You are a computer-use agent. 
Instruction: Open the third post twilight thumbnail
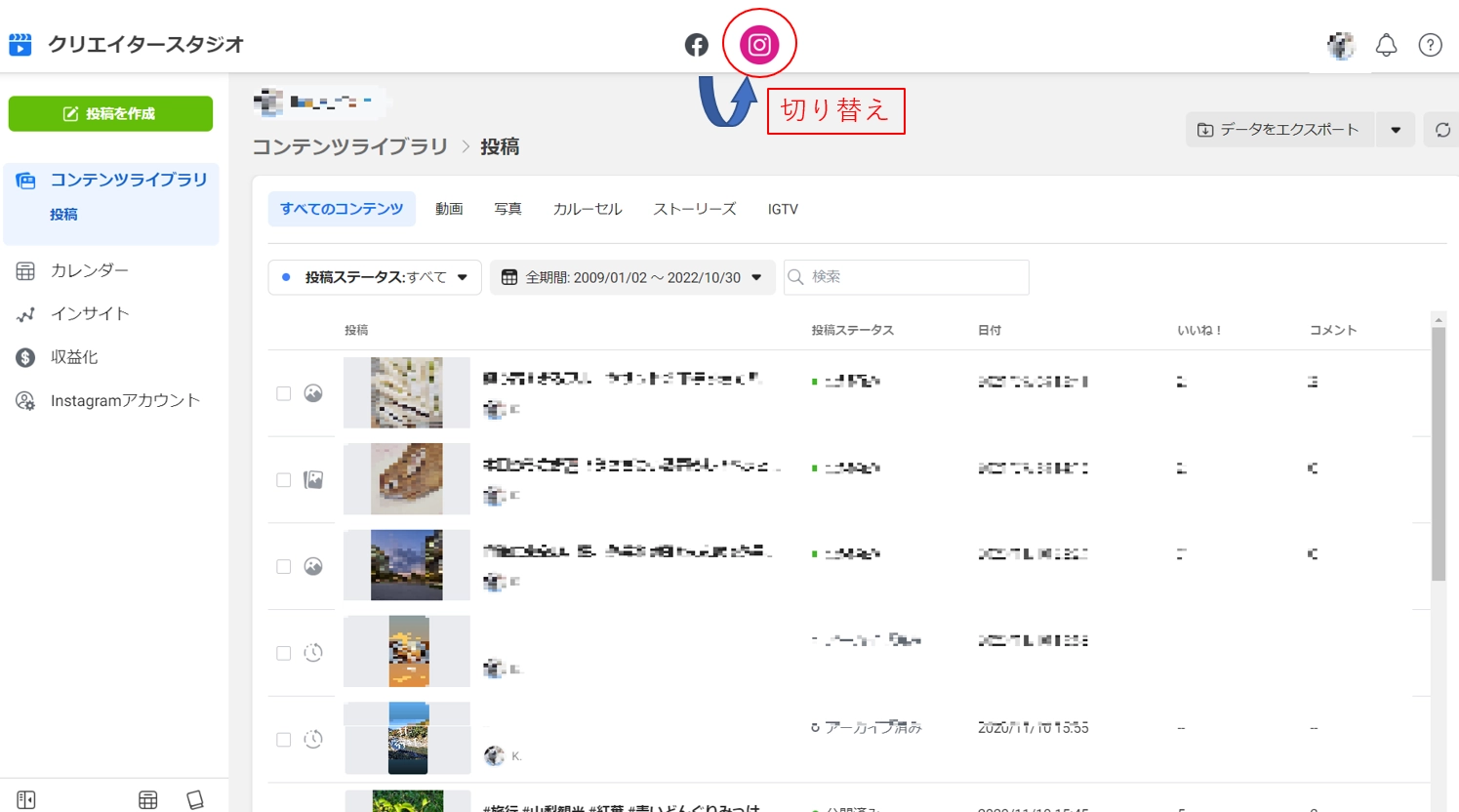407,565
